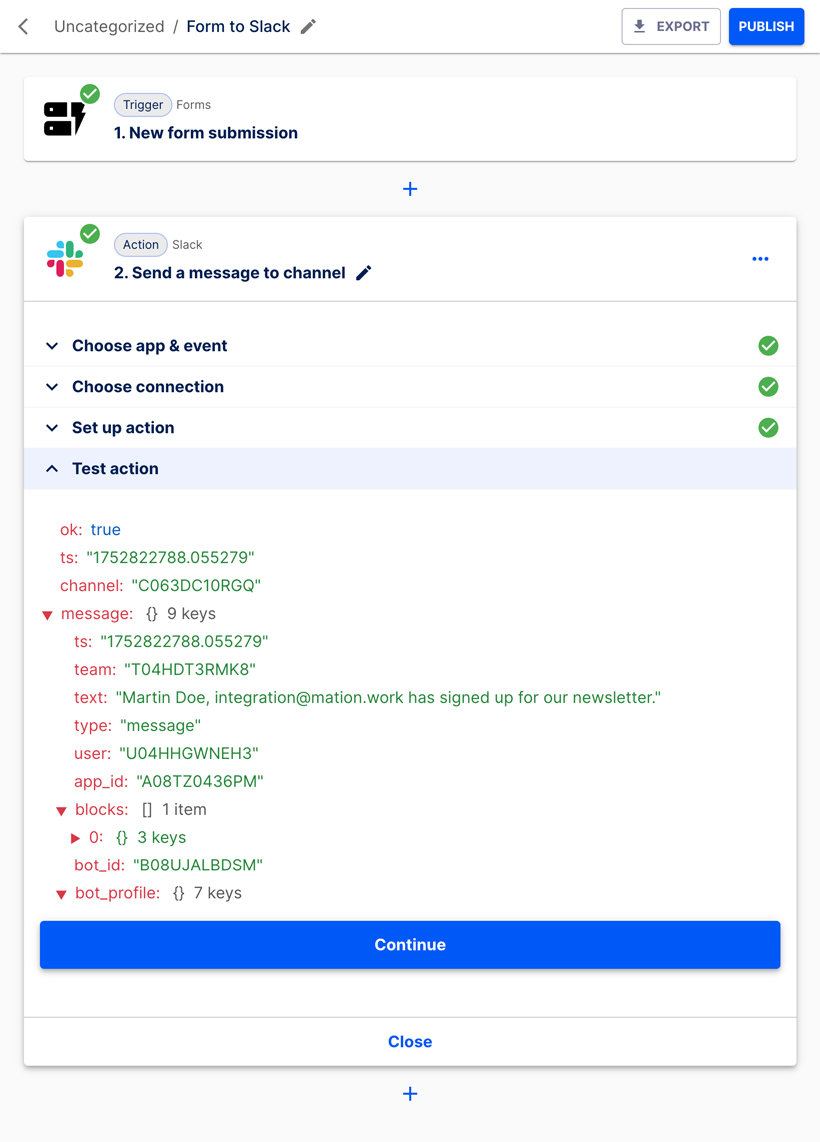Click the download icon in the Export button
Viewport: 820px width, 1142px height.
pyautogui.click(x=639, y=26)
